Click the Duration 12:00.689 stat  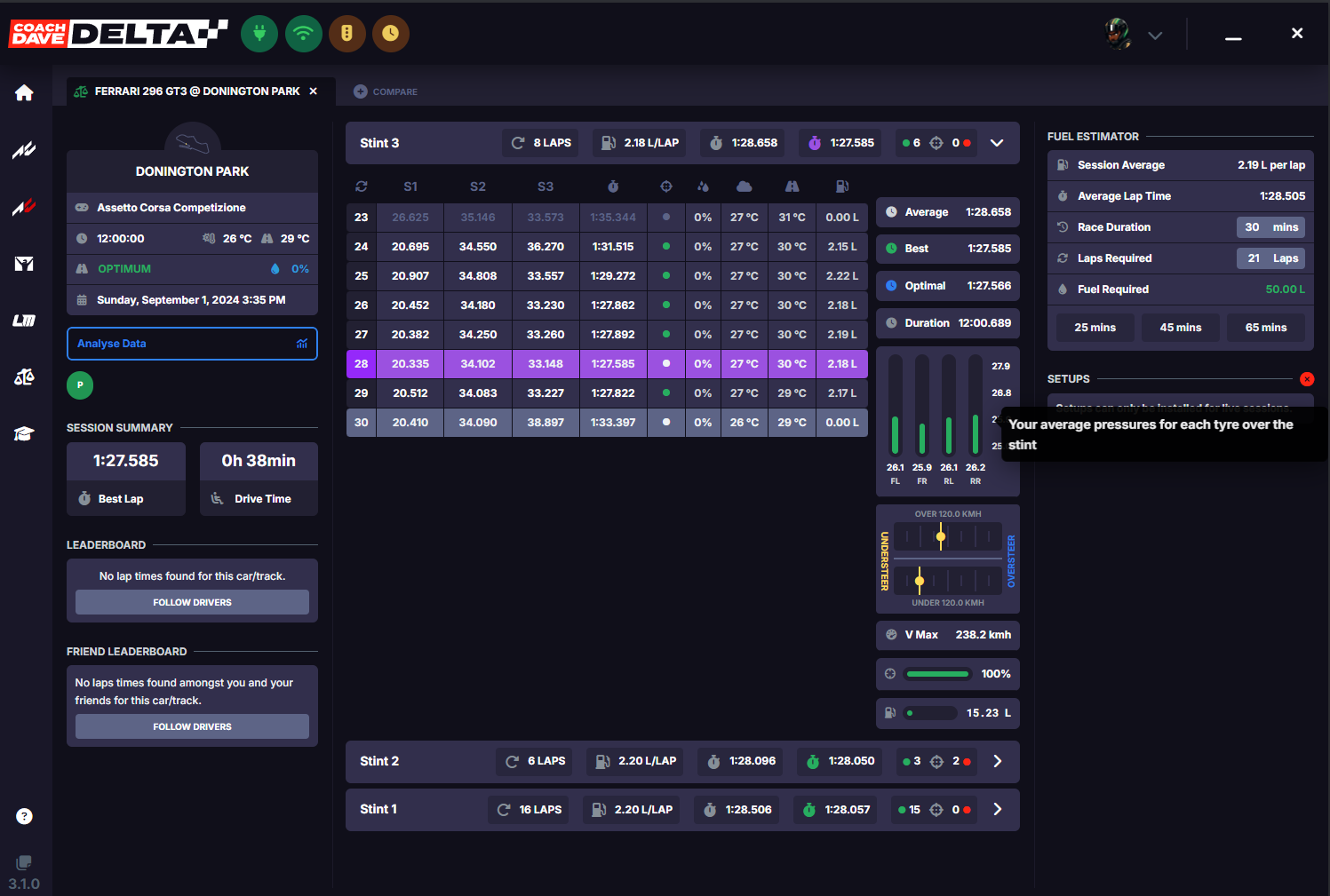pos(948,323)
